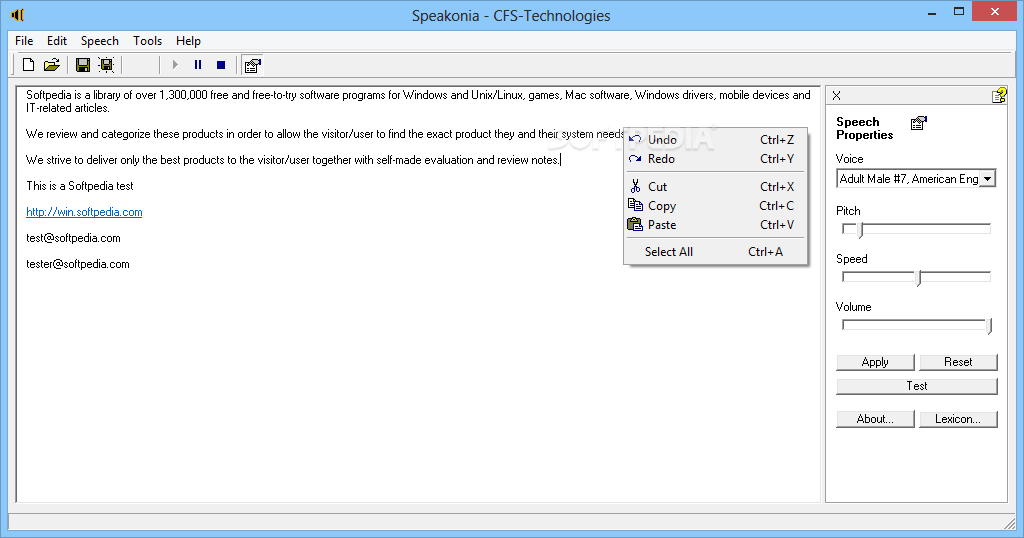Click the Speed slider handle
This screenshot has width=1024, height=538.
pyautogui.click(x=919, y=277)
